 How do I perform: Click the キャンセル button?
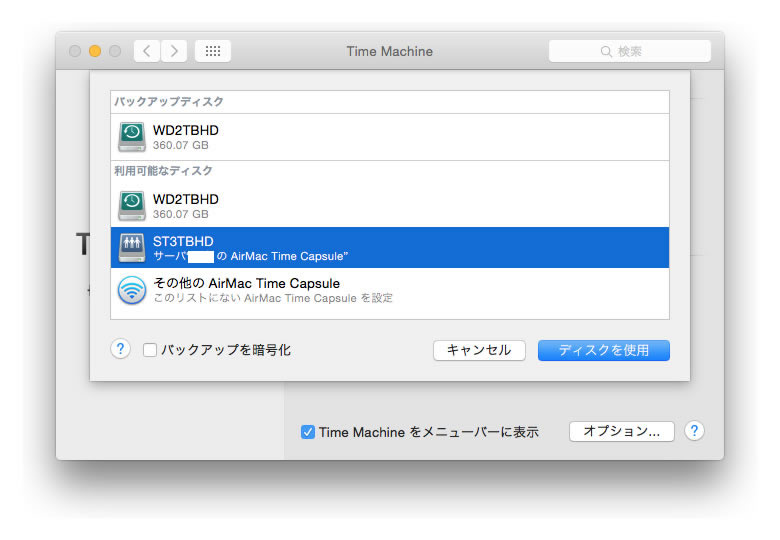[x=479, y=350]
